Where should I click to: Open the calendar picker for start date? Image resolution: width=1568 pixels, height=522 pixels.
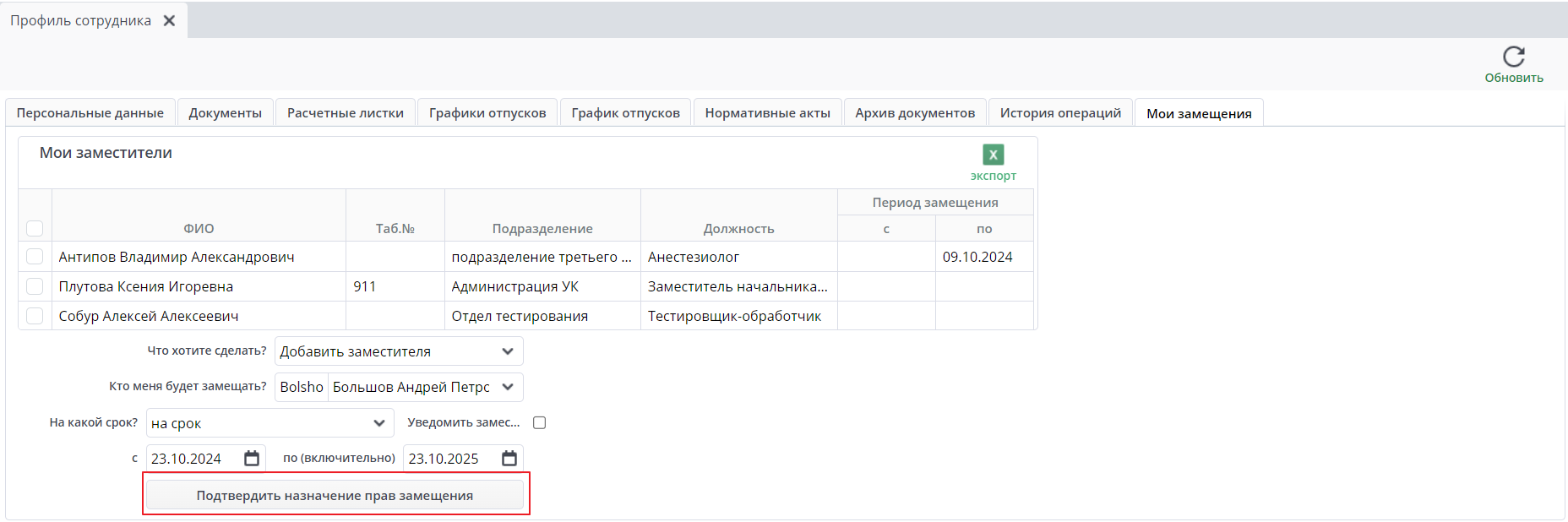tap(252, 459)
